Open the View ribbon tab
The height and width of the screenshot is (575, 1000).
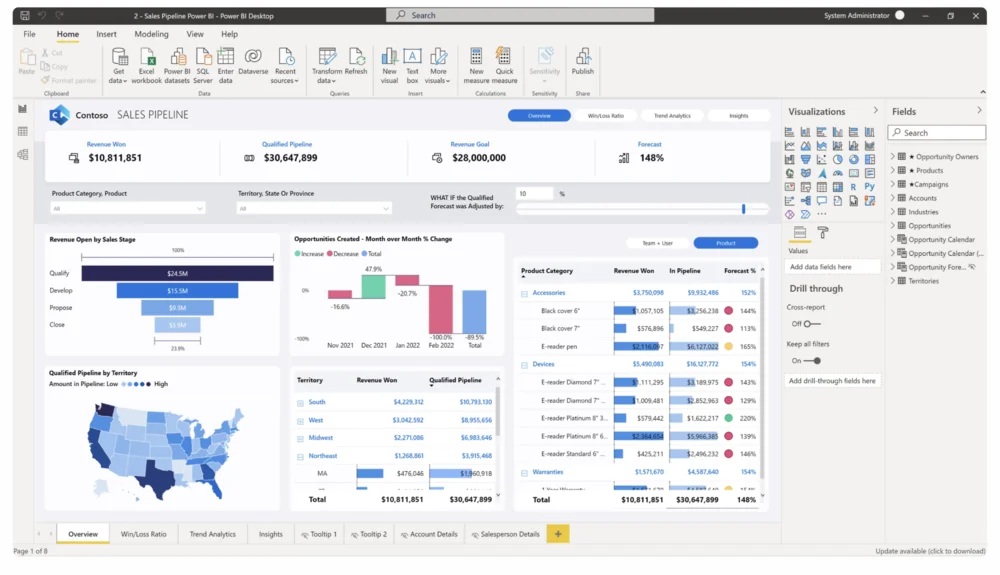tap(195, 34)
